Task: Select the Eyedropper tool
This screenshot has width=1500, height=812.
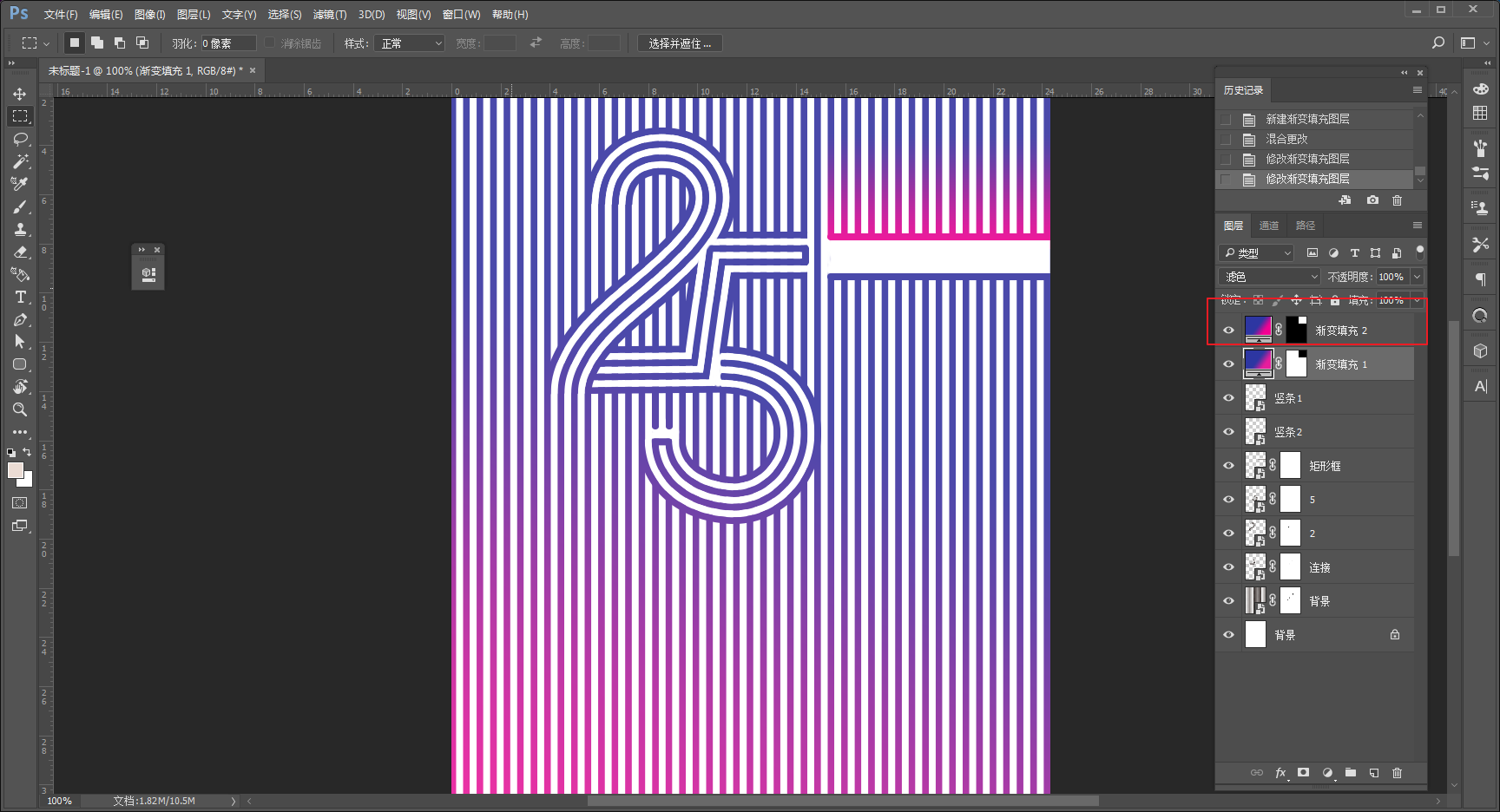Action: point(20,184)
